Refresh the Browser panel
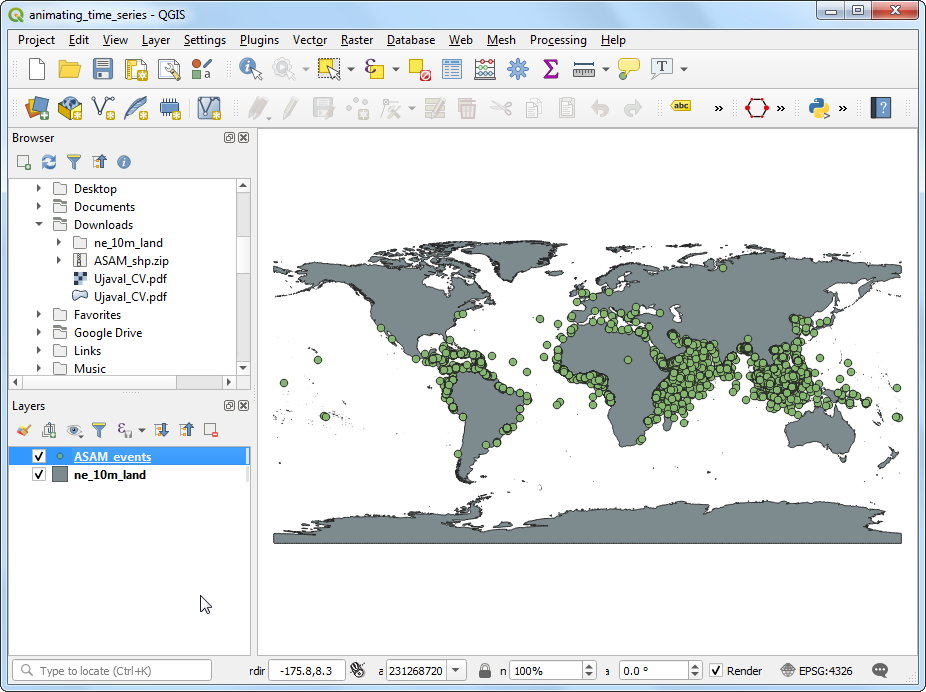 point(48,161)
